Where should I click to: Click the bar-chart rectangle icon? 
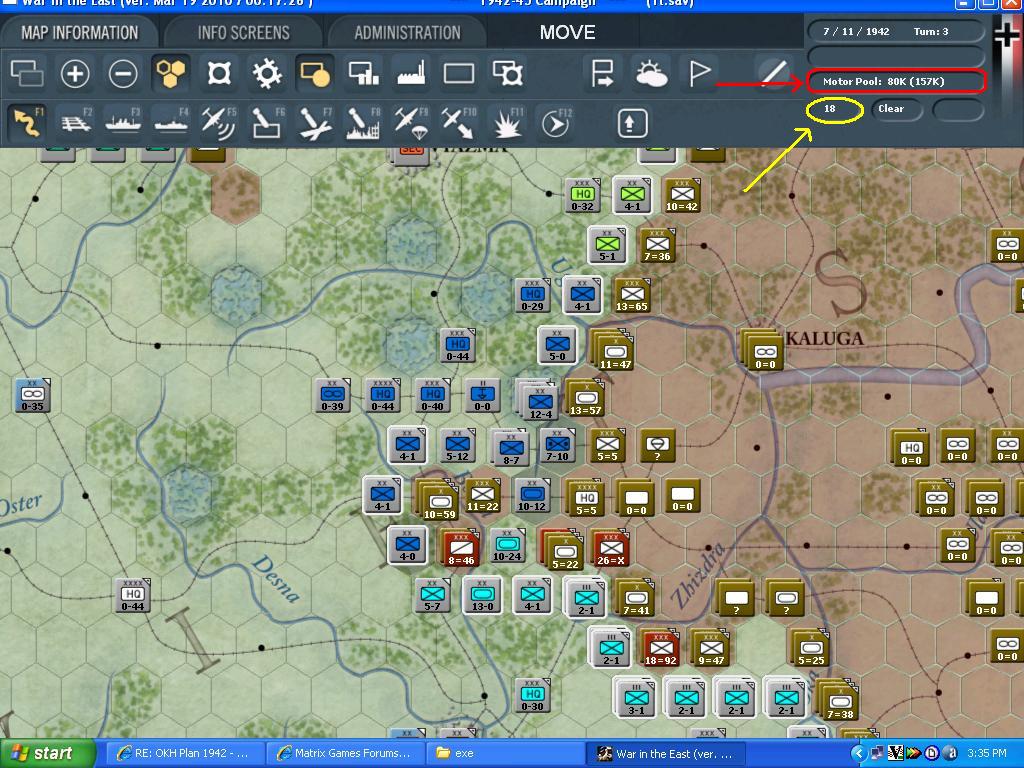tap(363, 73)
